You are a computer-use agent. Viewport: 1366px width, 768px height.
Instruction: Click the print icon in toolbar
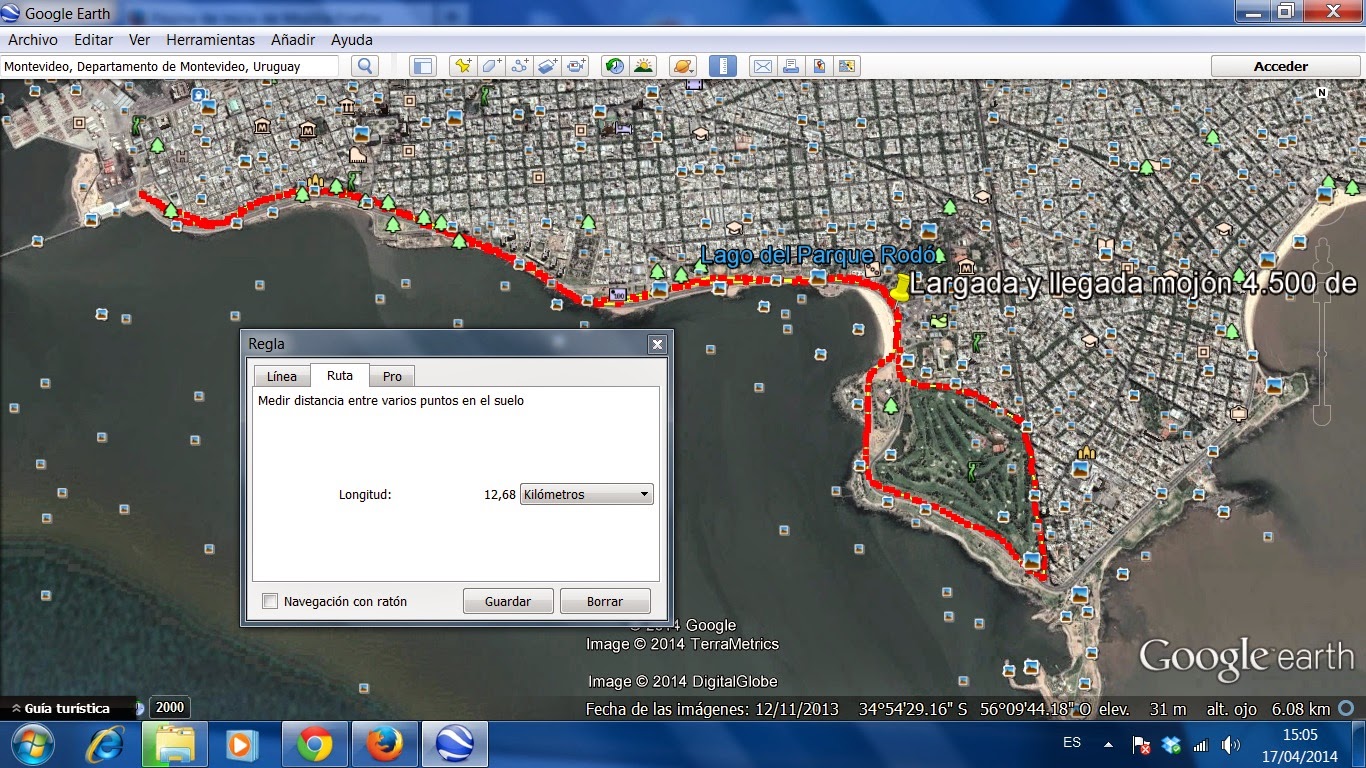point(791,66)
